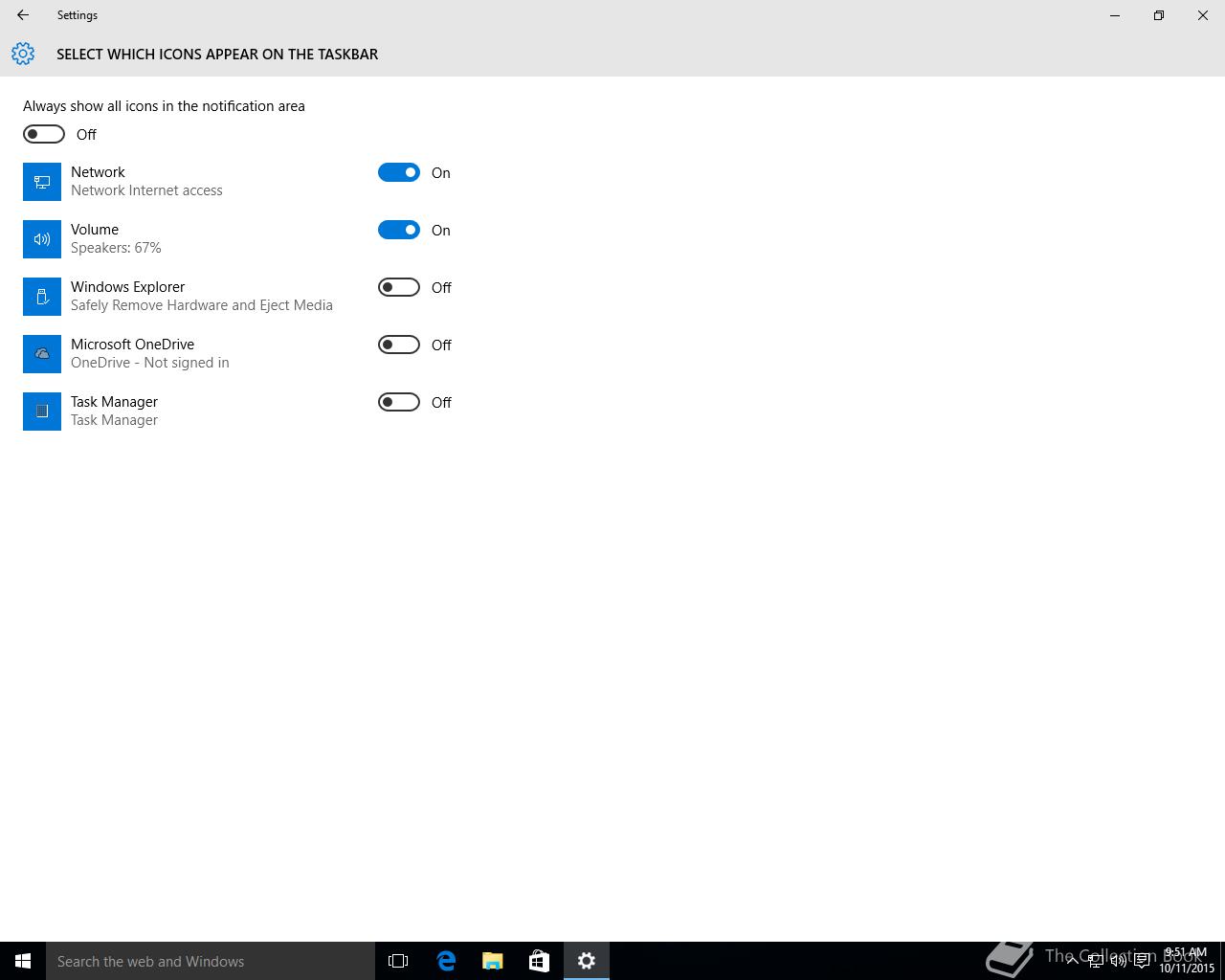Click 'Safely Remove Hardware and Eject Media' text
This screenshot has height=980, width=1225.
(x=202, y=305)
